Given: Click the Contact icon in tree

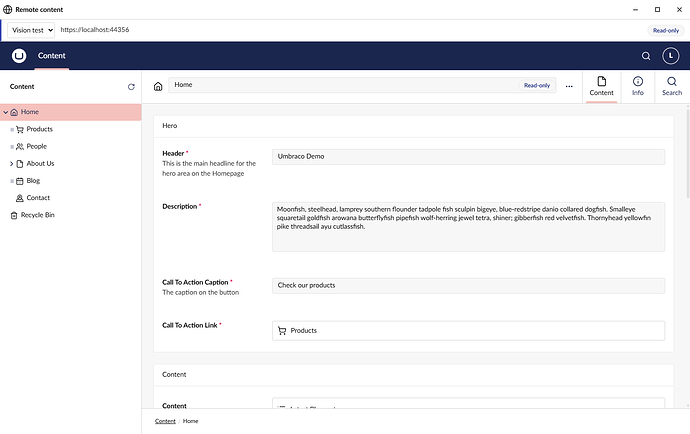Looking at the screenshot, I should [20, 198].
